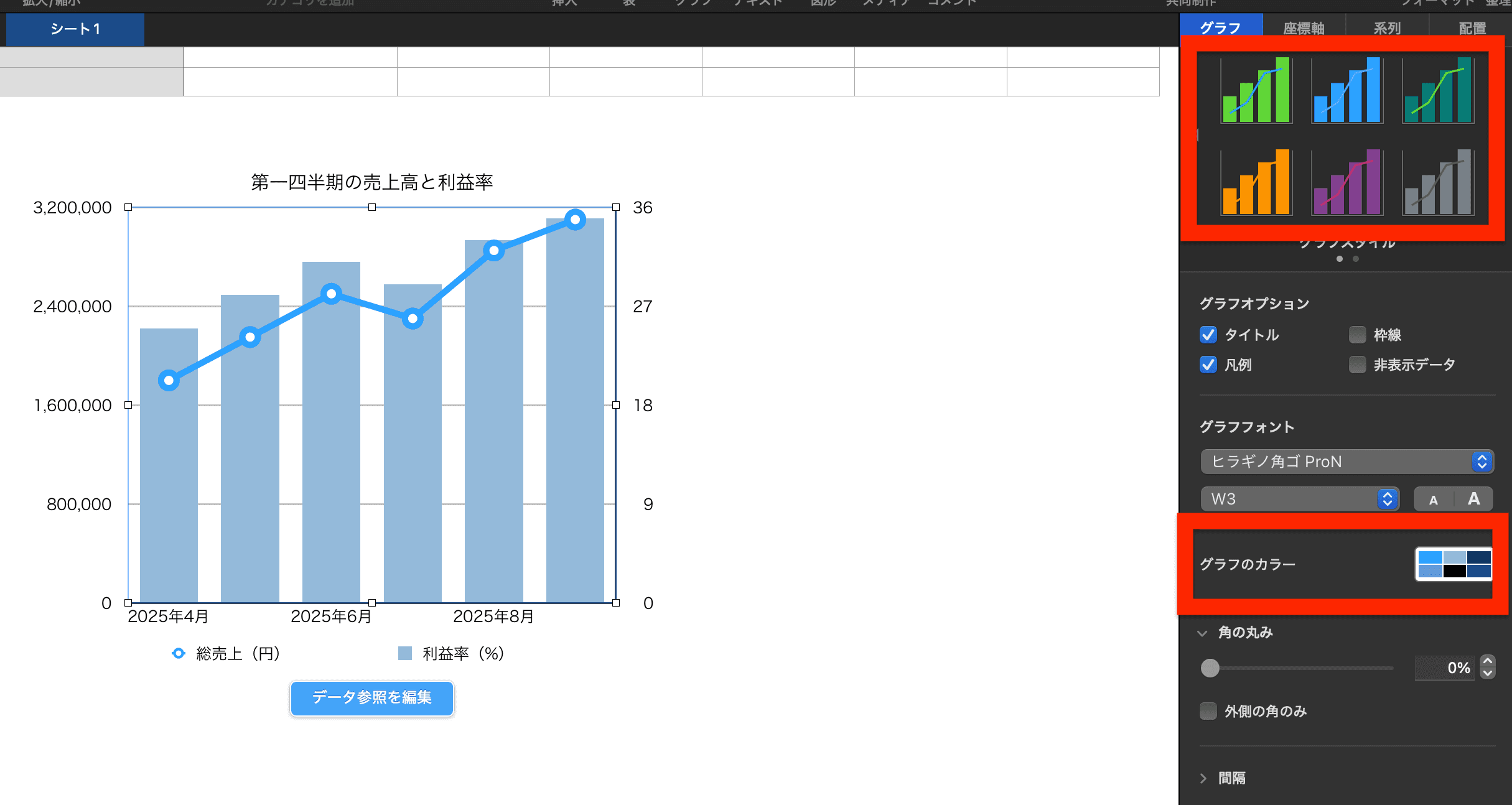This screenshot has width=1512, height=805.
Task: Open the W3 font weight dropdown
Action: (1299, 499)
